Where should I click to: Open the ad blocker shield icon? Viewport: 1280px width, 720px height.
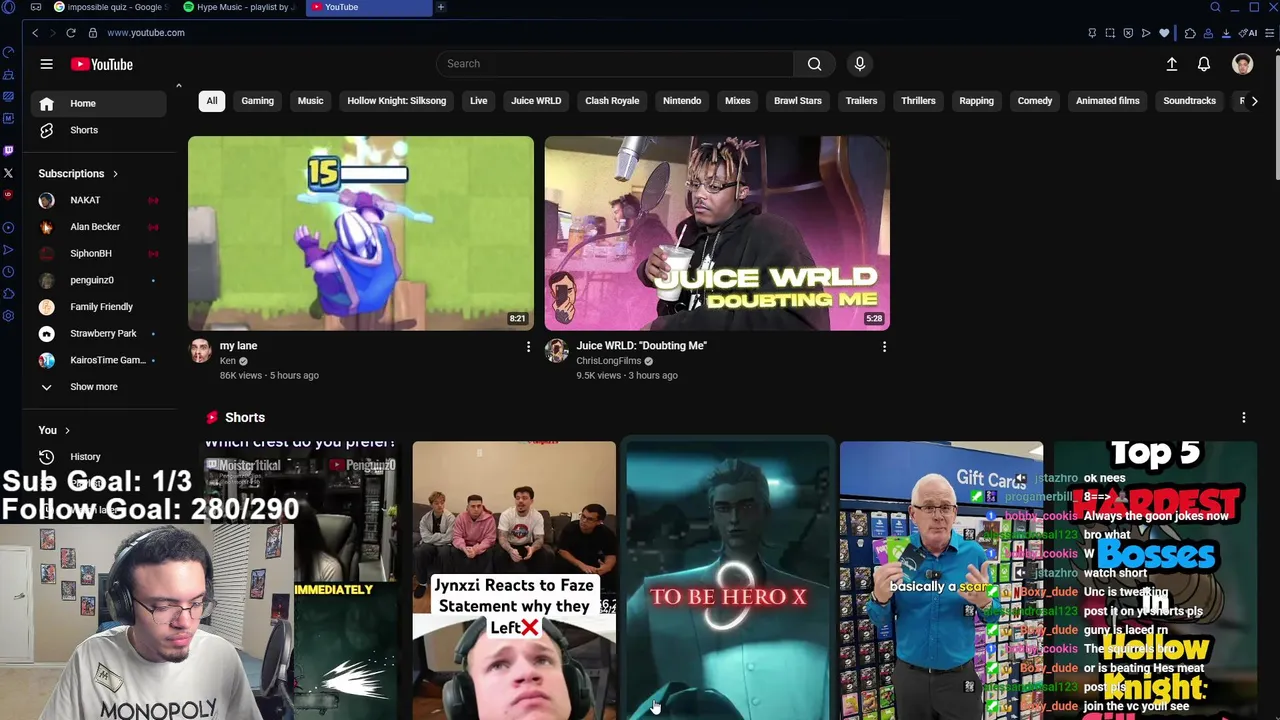(1128, 33)
